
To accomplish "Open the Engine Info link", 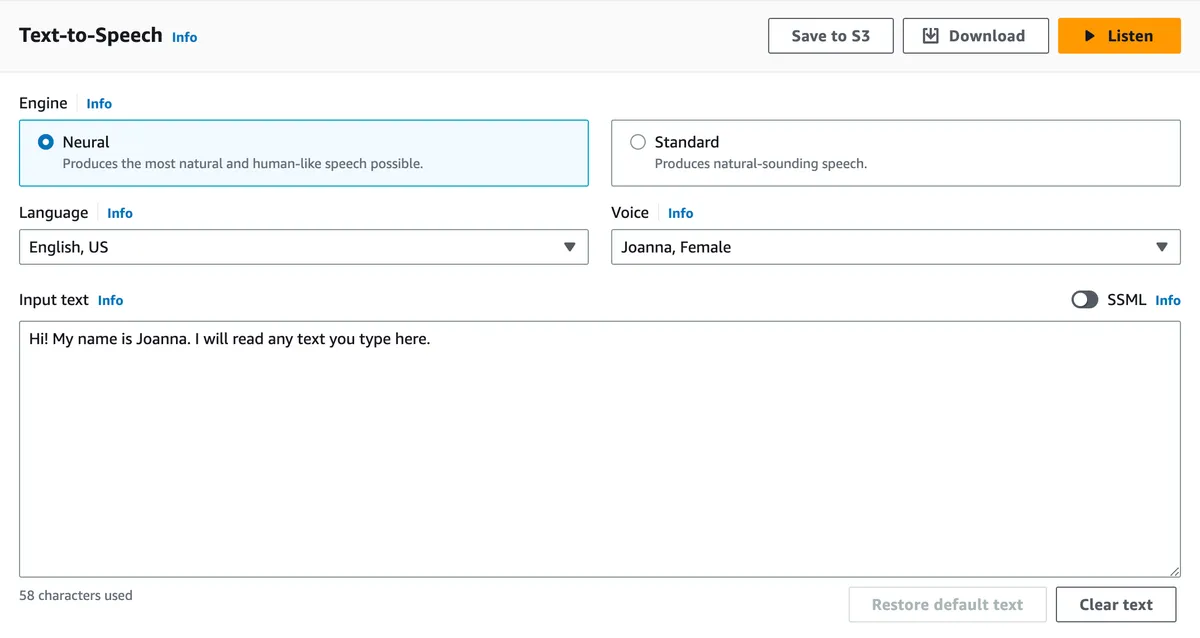I will 99,104.
